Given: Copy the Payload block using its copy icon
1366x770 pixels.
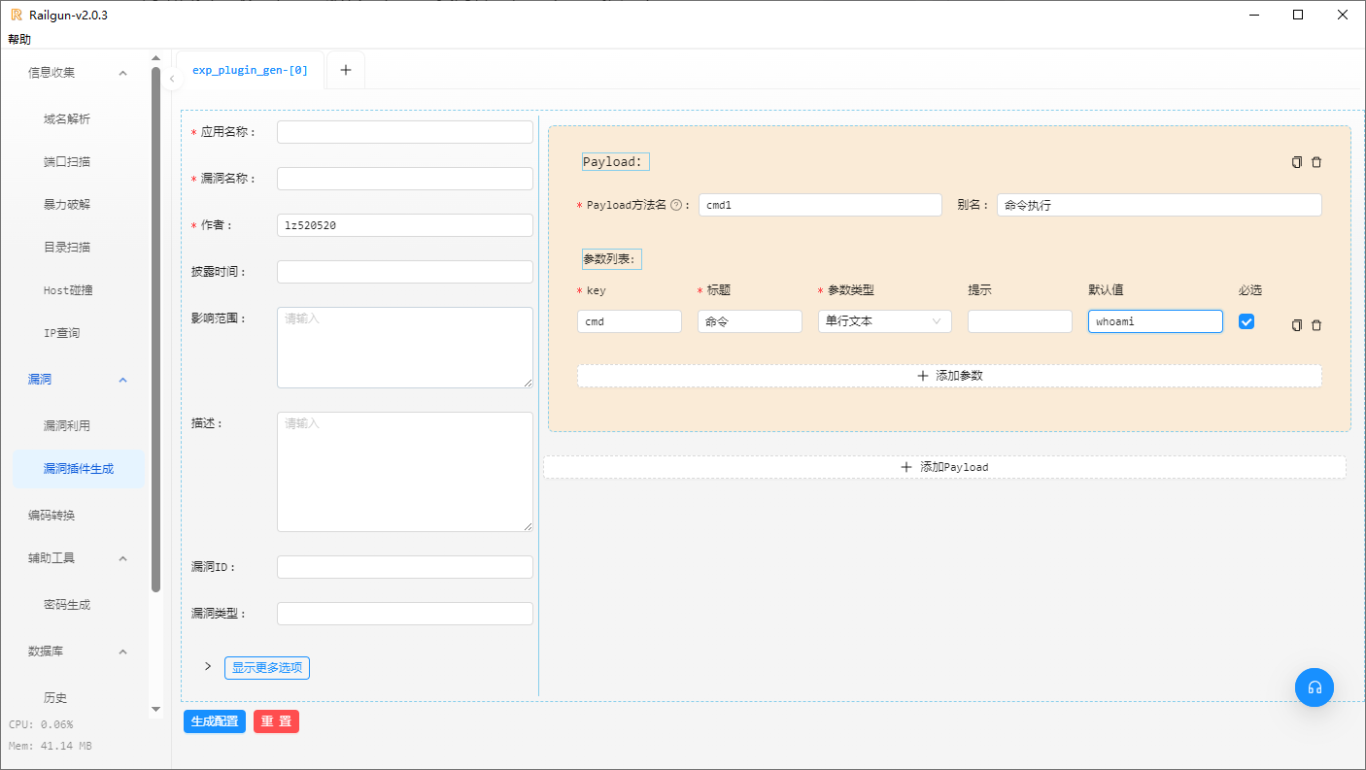Looking at the screenshot, I should pyautogui.click(x=1297, y=162).
